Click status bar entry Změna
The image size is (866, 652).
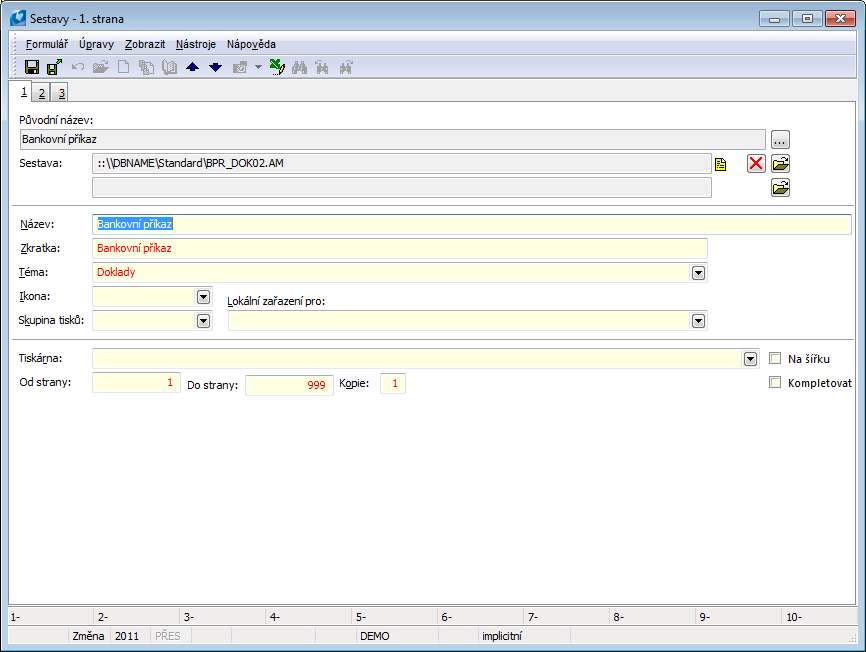pos(88,636)
